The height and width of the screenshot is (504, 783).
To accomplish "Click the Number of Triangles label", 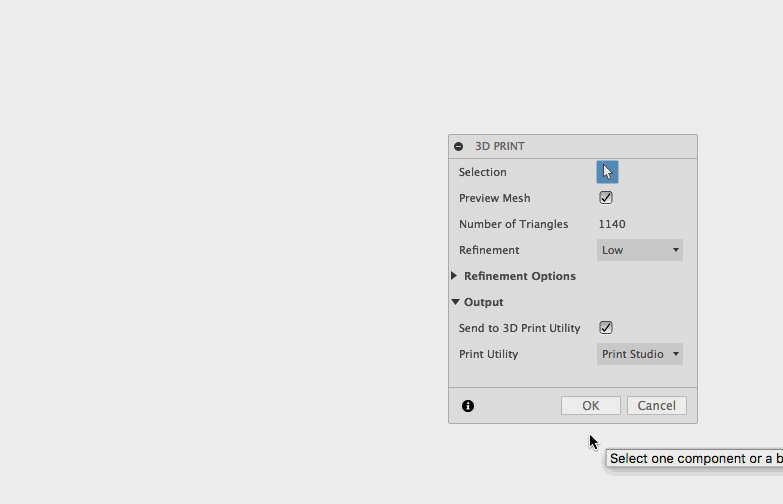I will (x=513, y=224).
